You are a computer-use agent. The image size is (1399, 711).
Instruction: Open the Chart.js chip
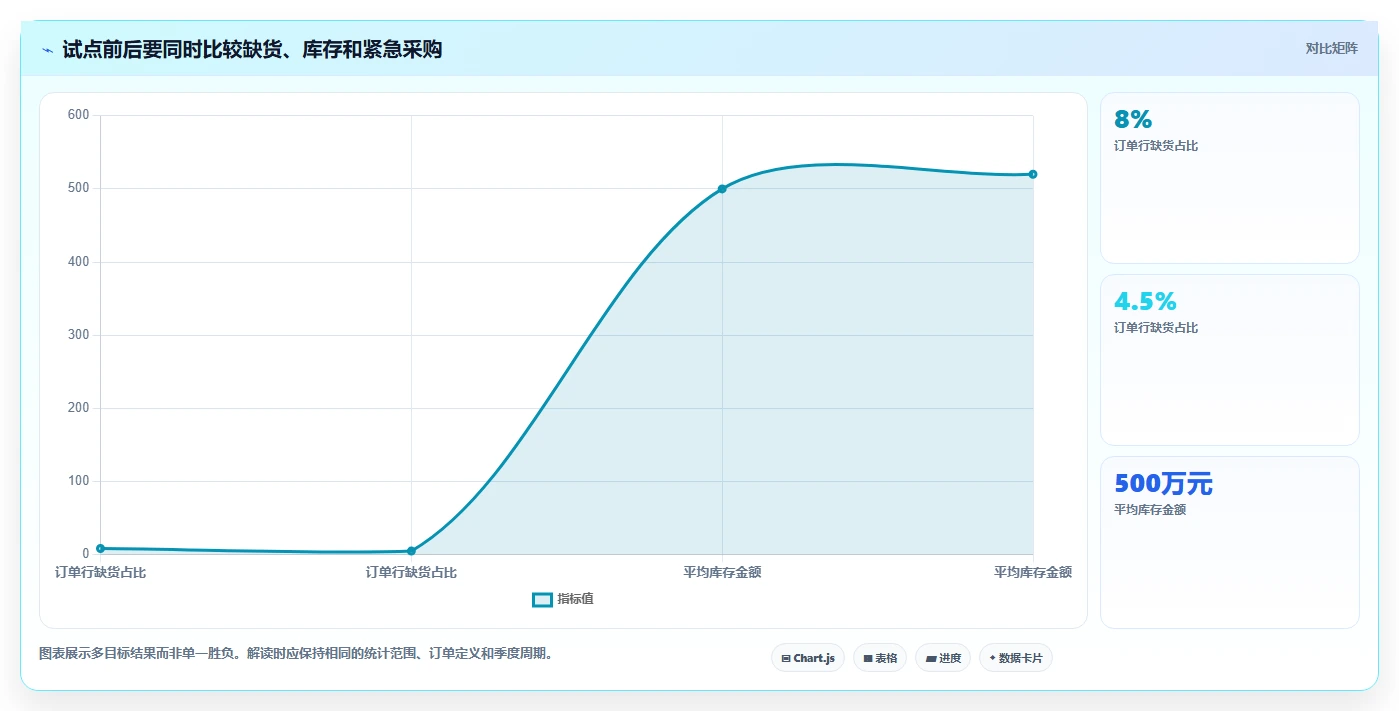tap(808, 658)
